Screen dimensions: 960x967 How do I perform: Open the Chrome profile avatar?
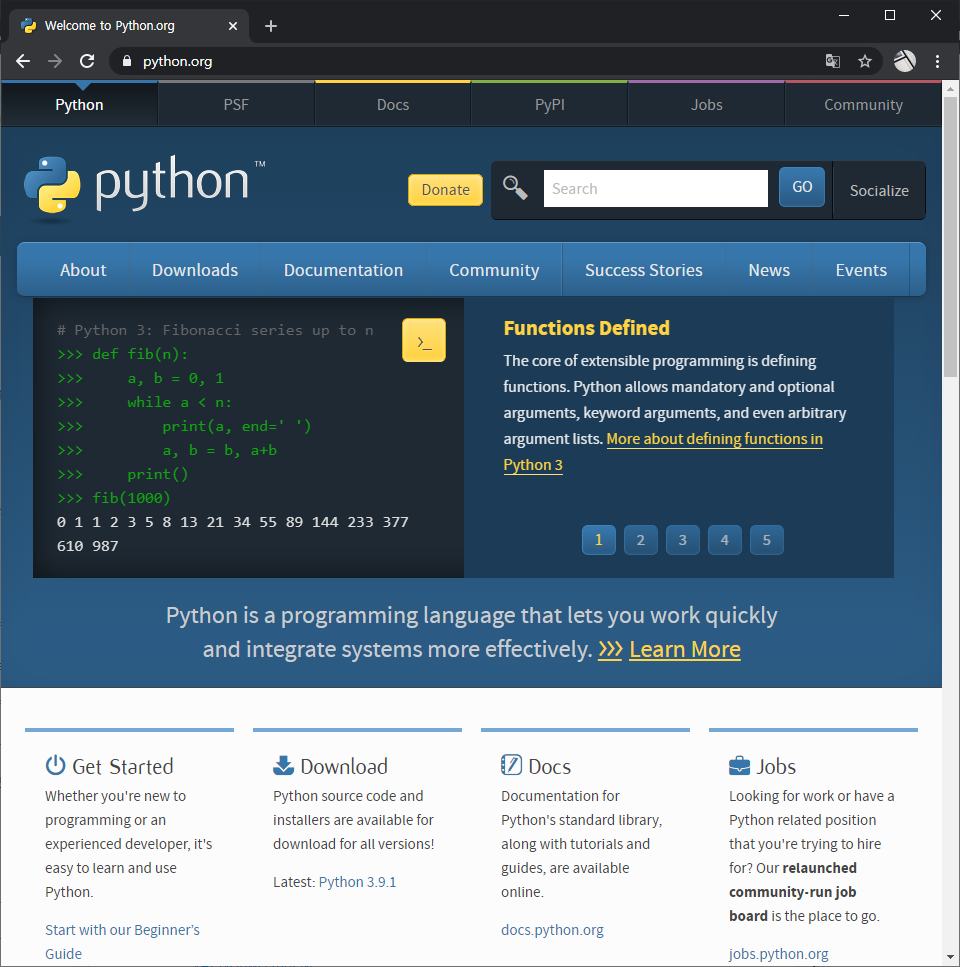coord(905,61)
